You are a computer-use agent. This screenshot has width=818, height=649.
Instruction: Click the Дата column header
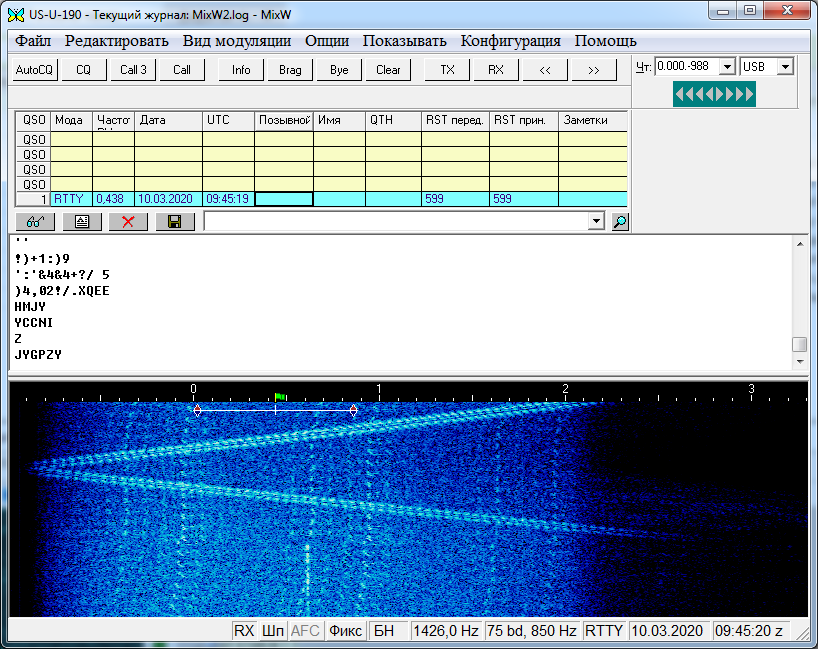point(169,121)
